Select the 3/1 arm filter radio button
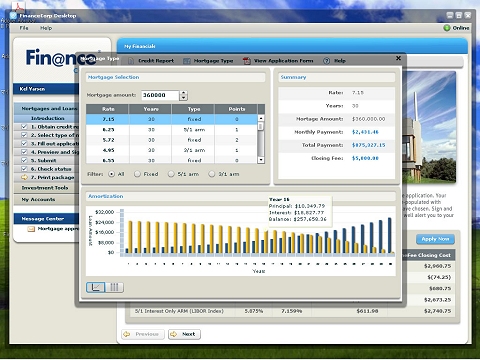 tap(212, 174)
